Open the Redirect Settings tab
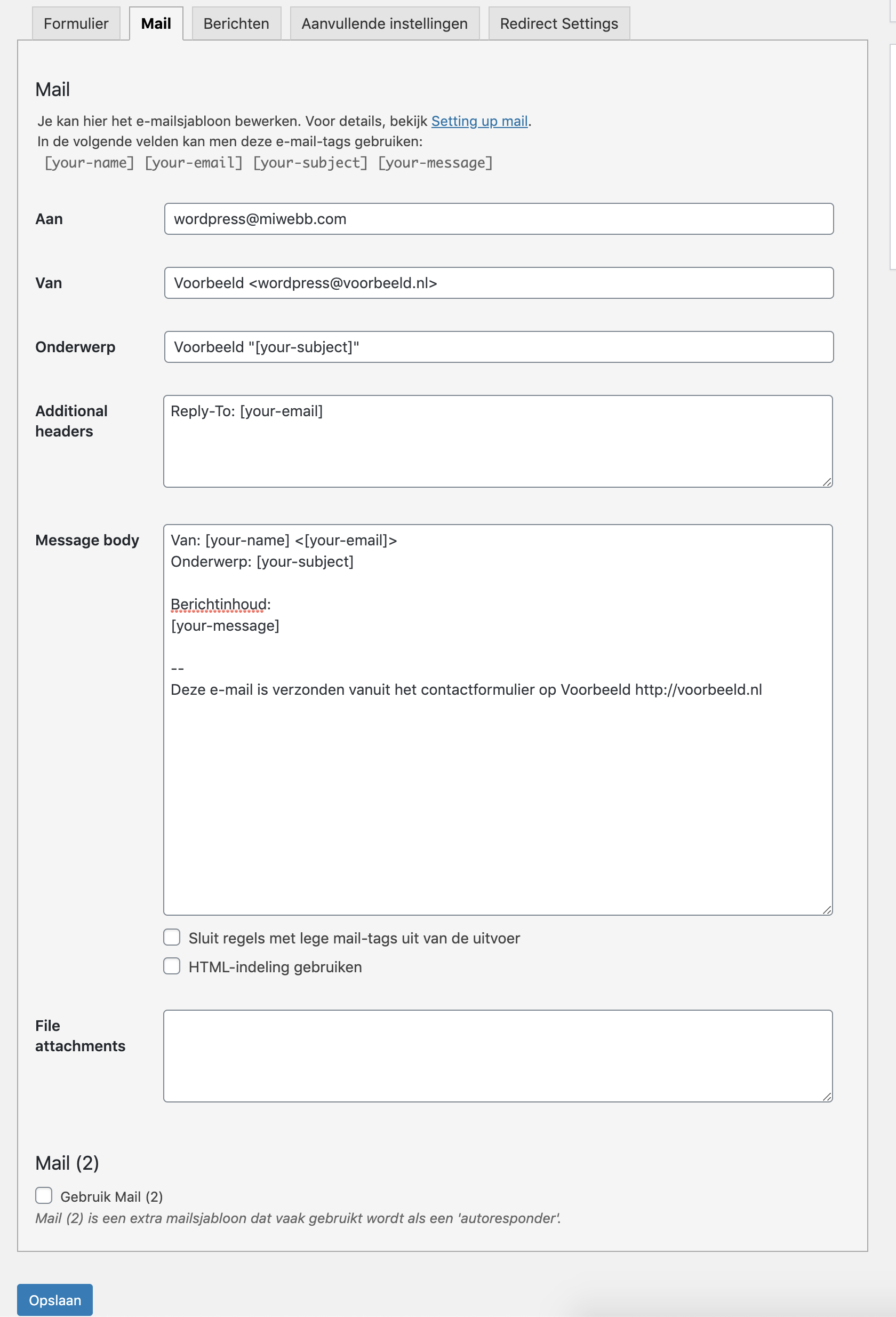Screen dimensions: 896x1317 [x=558, y=24]
